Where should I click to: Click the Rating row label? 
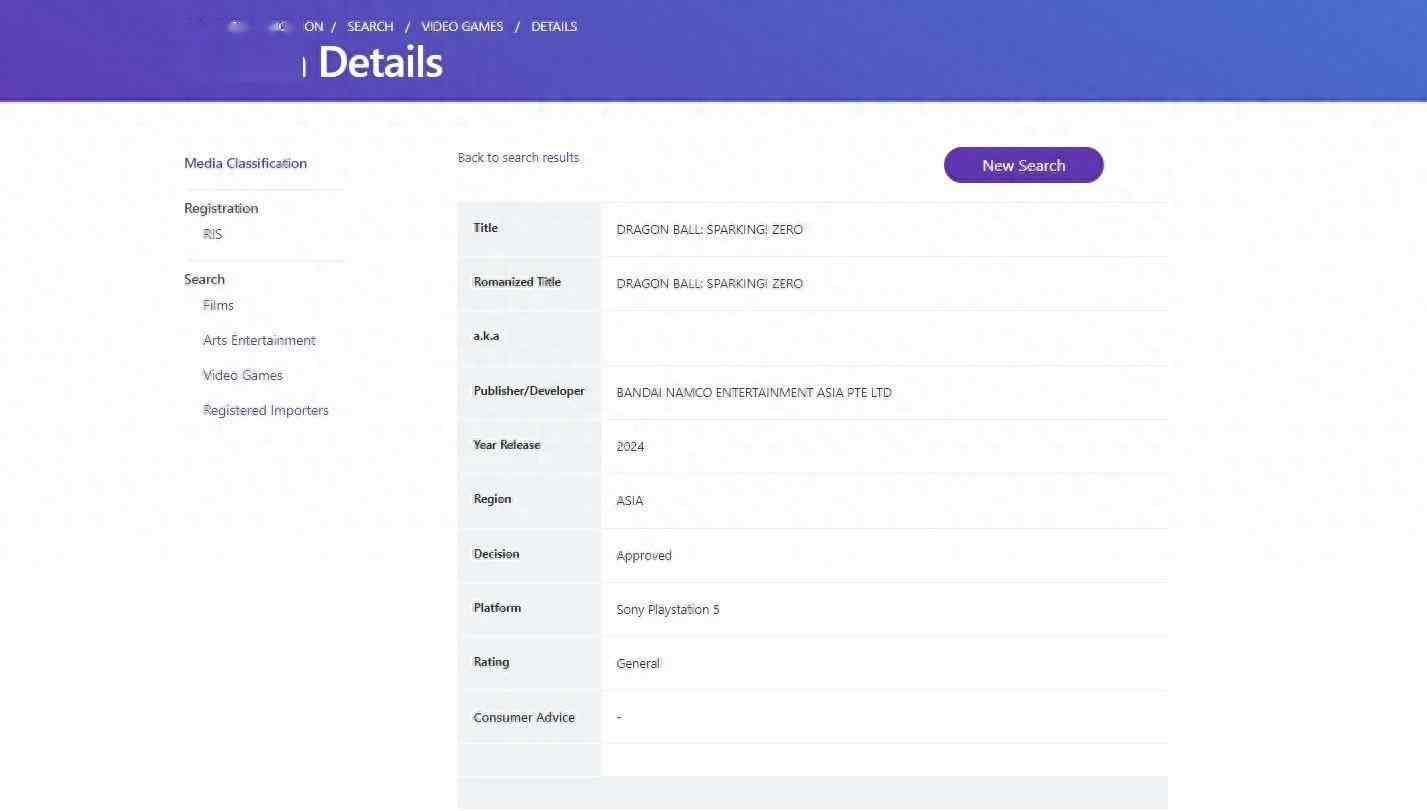click(x=491, y=661)
